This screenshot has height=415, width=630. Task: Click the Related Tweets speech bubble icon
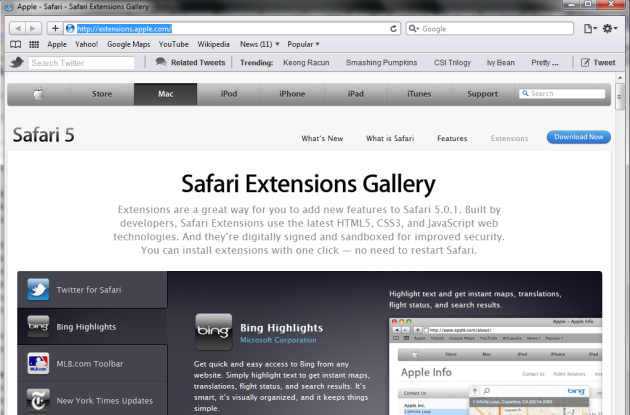[161, 62]
